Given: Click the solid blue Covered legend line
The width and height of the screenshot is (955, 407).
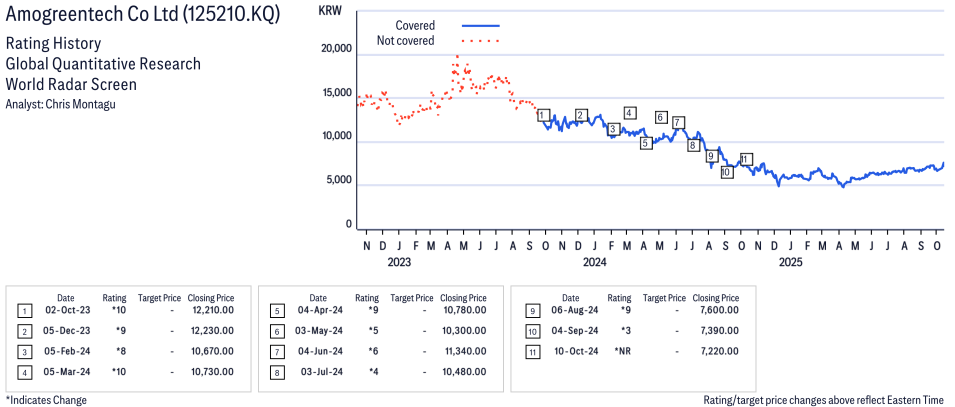Looking at the screenshot, I should pyautogui.click(x=481, y=25).
